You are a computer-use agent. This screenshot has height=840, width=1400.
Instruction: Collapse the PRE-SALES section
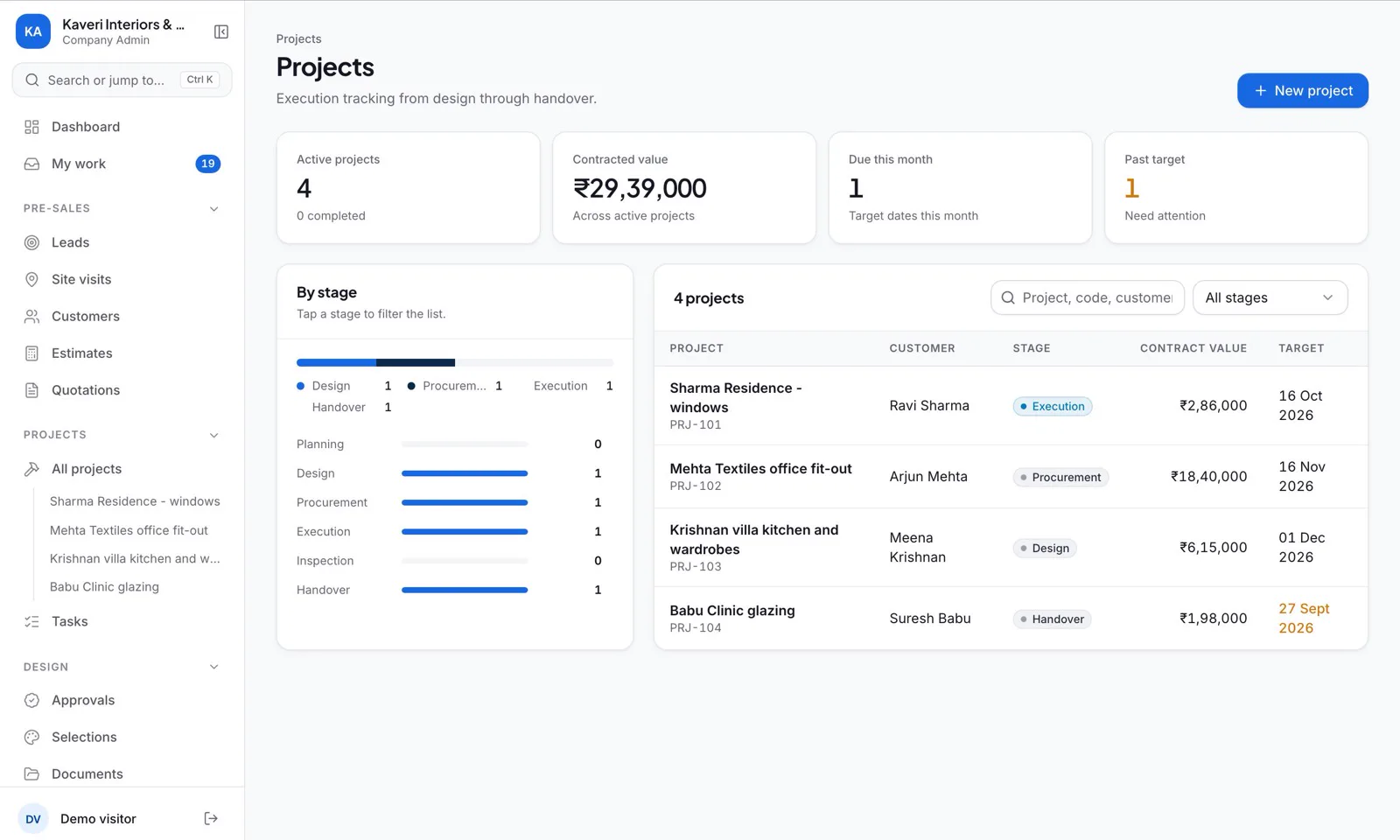213,208
